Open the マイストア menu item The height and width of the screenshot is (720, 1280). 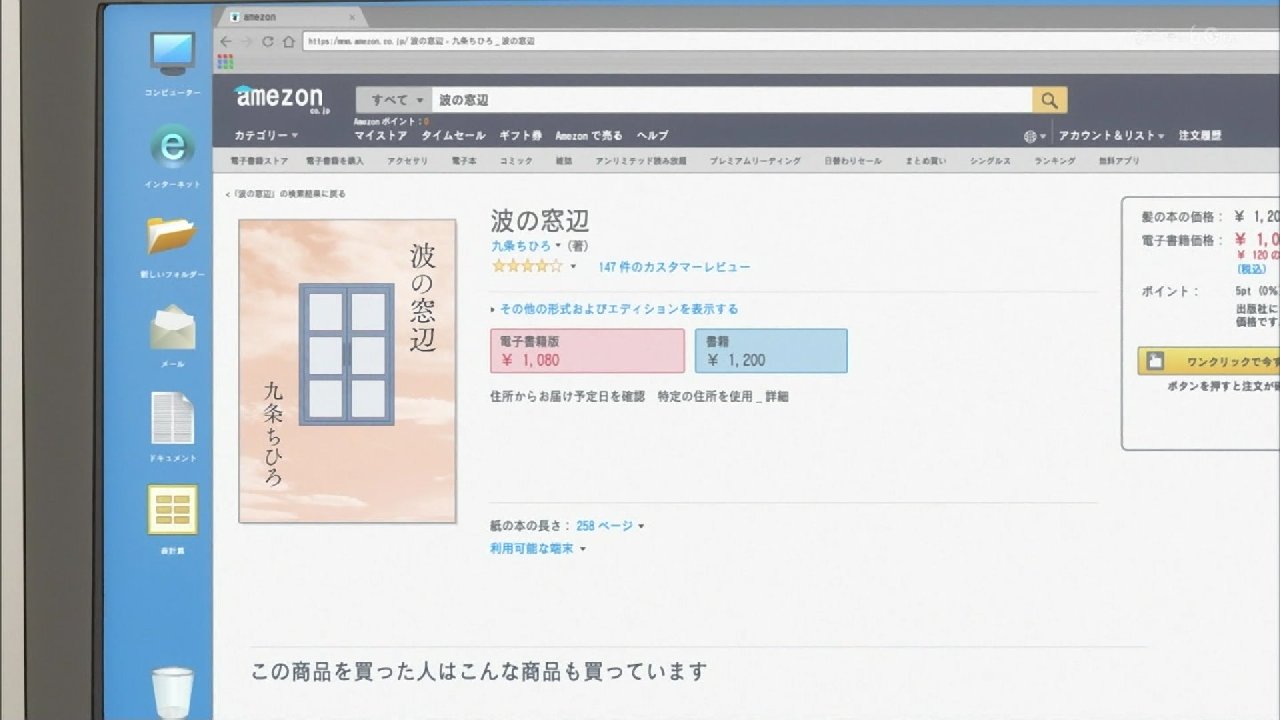(x=381, y=136)
